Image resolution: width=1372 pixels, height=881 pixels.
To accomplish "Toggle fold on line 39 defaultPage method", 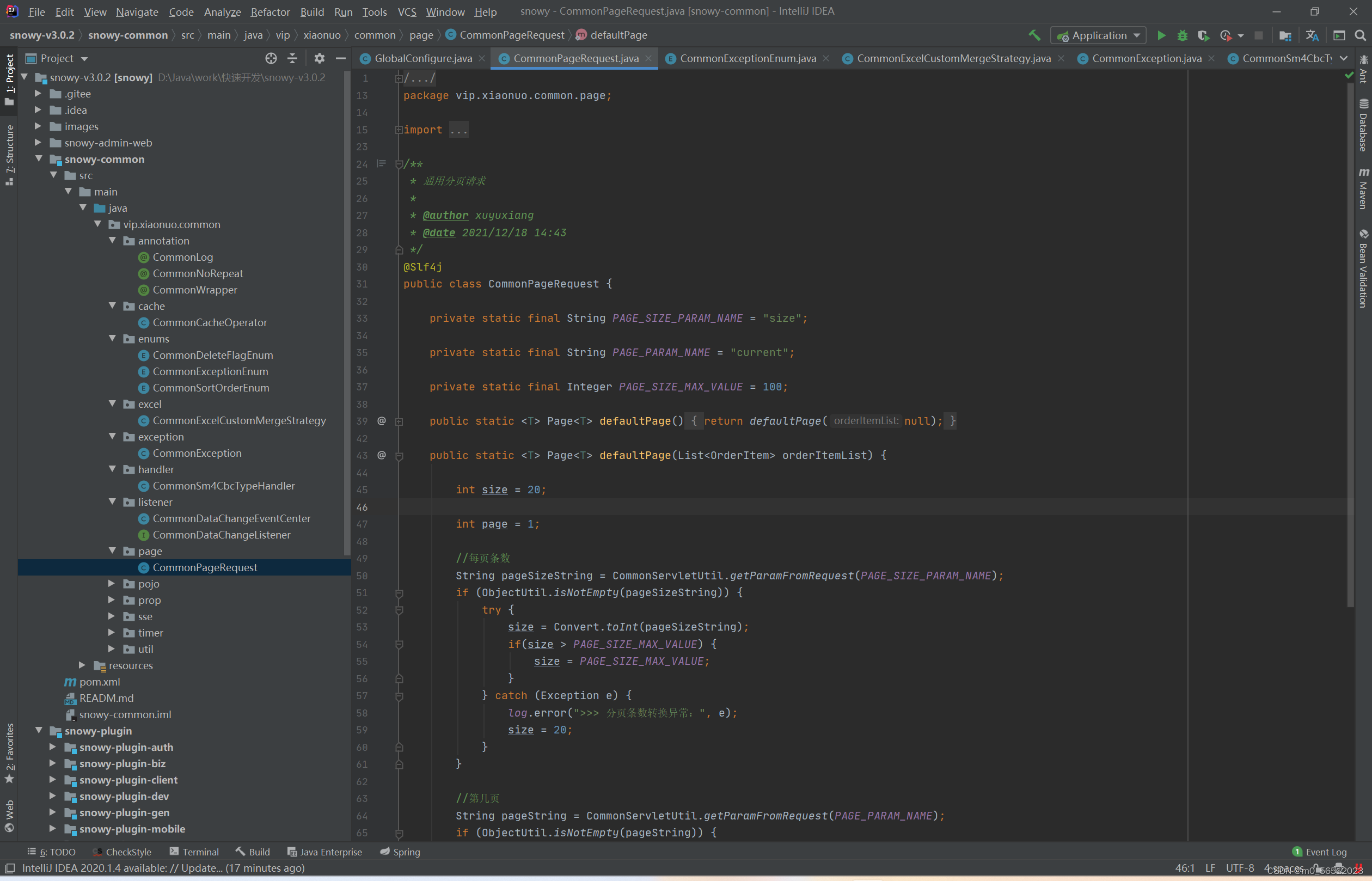I will click(x=399, y=421).
